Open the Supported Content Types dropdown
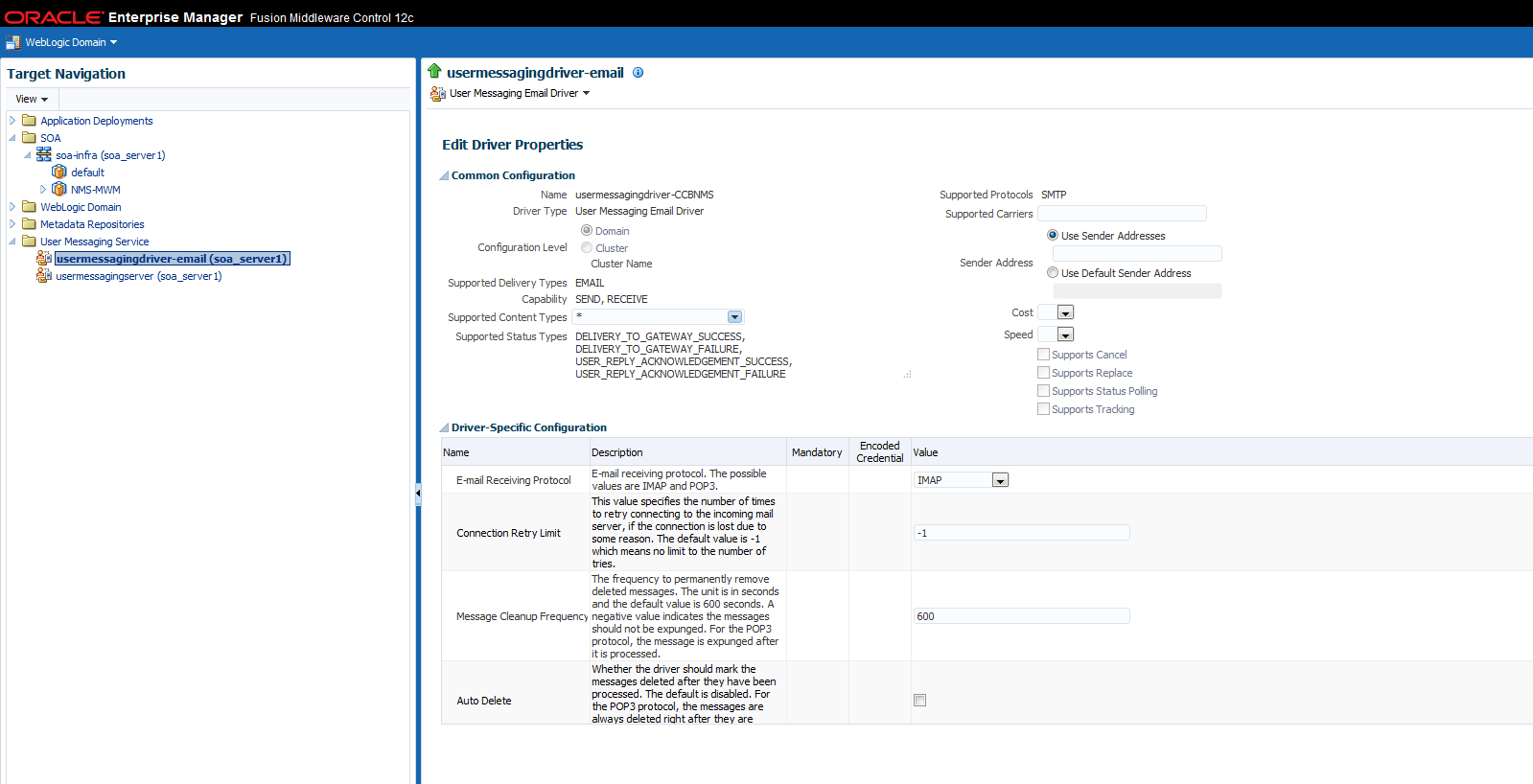The width and height of the screenshot is (1533, 784). (x=734, y=316)
